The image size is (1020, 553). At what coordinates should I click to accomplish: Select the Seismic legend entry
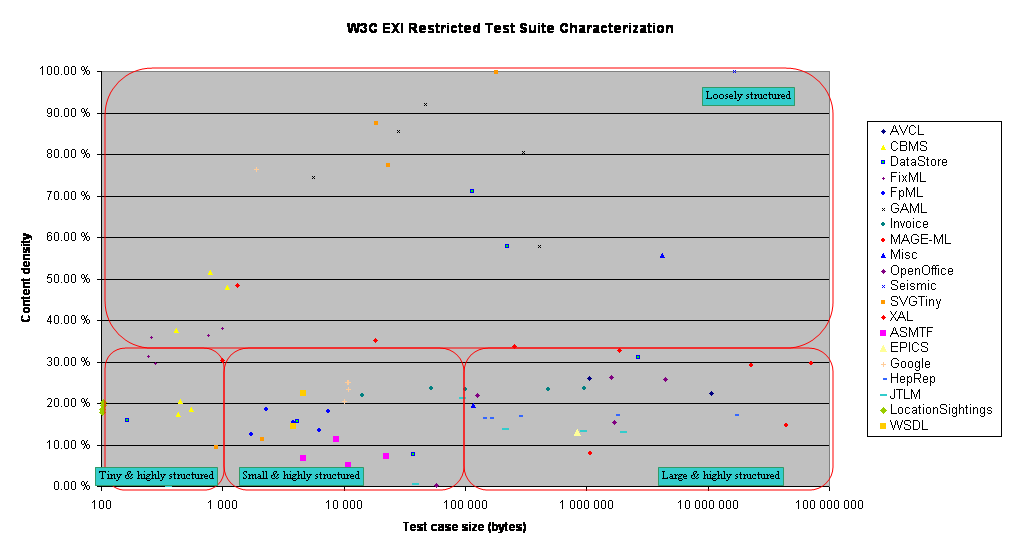(x=913, y=286)
